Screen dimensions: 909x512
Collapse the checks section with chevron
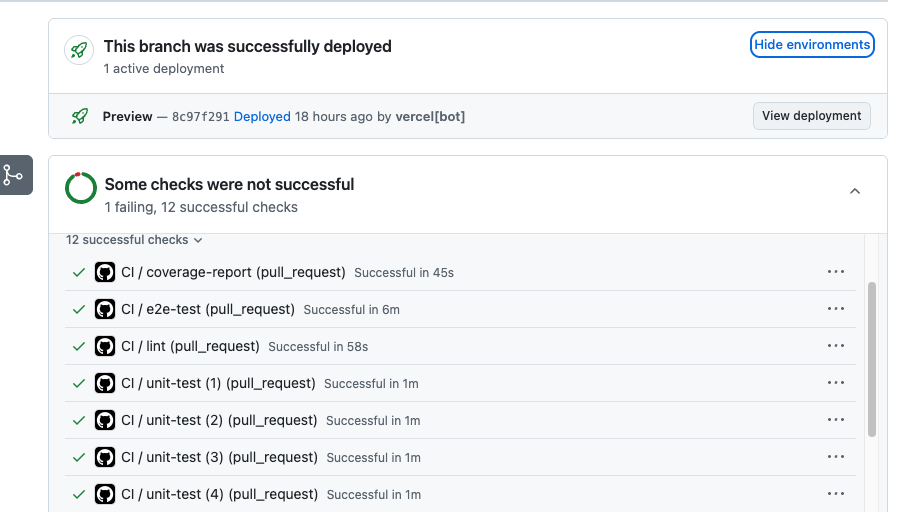click(855, 191)
